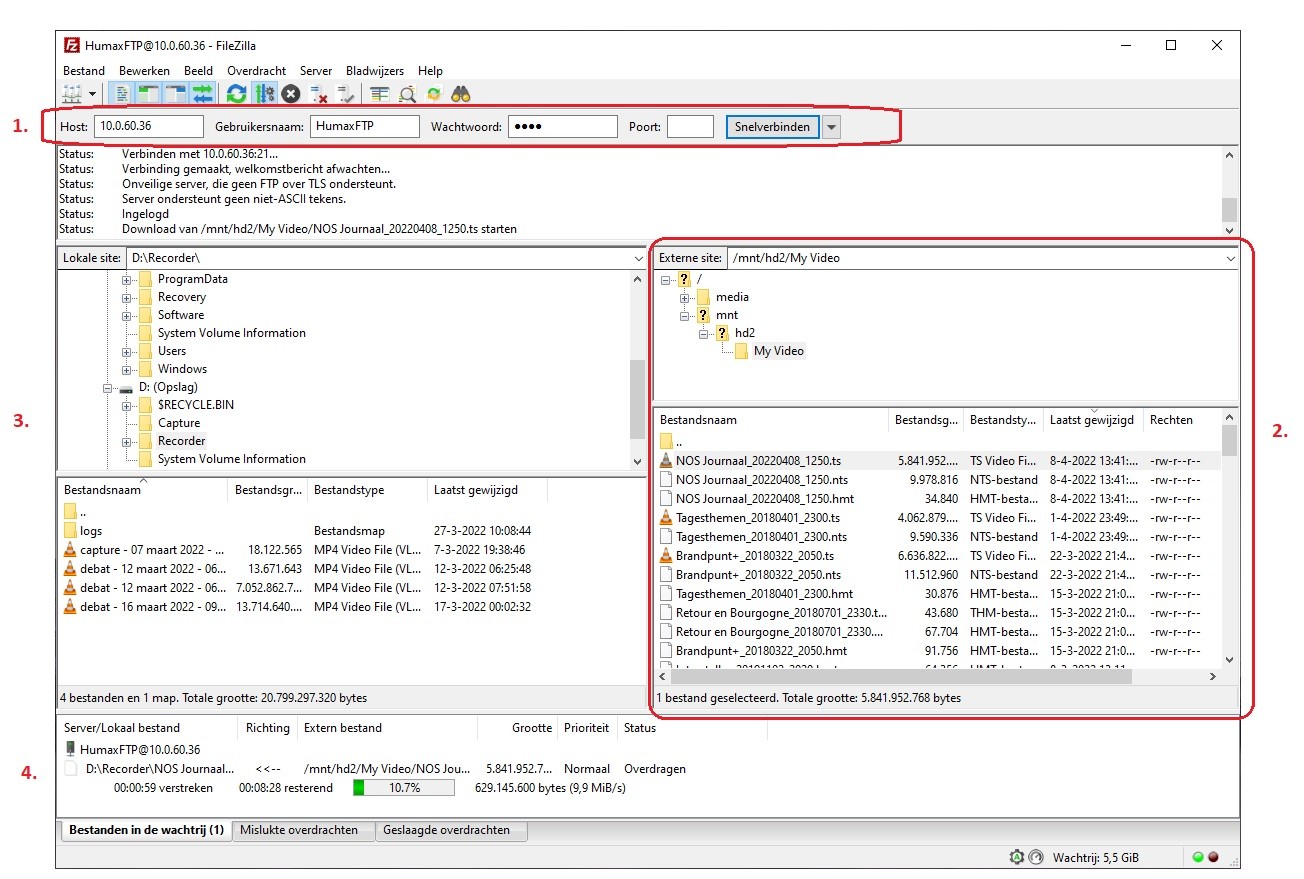Open the Server menu
This screenshot has height=879, width=1304.
coord(316,71)
